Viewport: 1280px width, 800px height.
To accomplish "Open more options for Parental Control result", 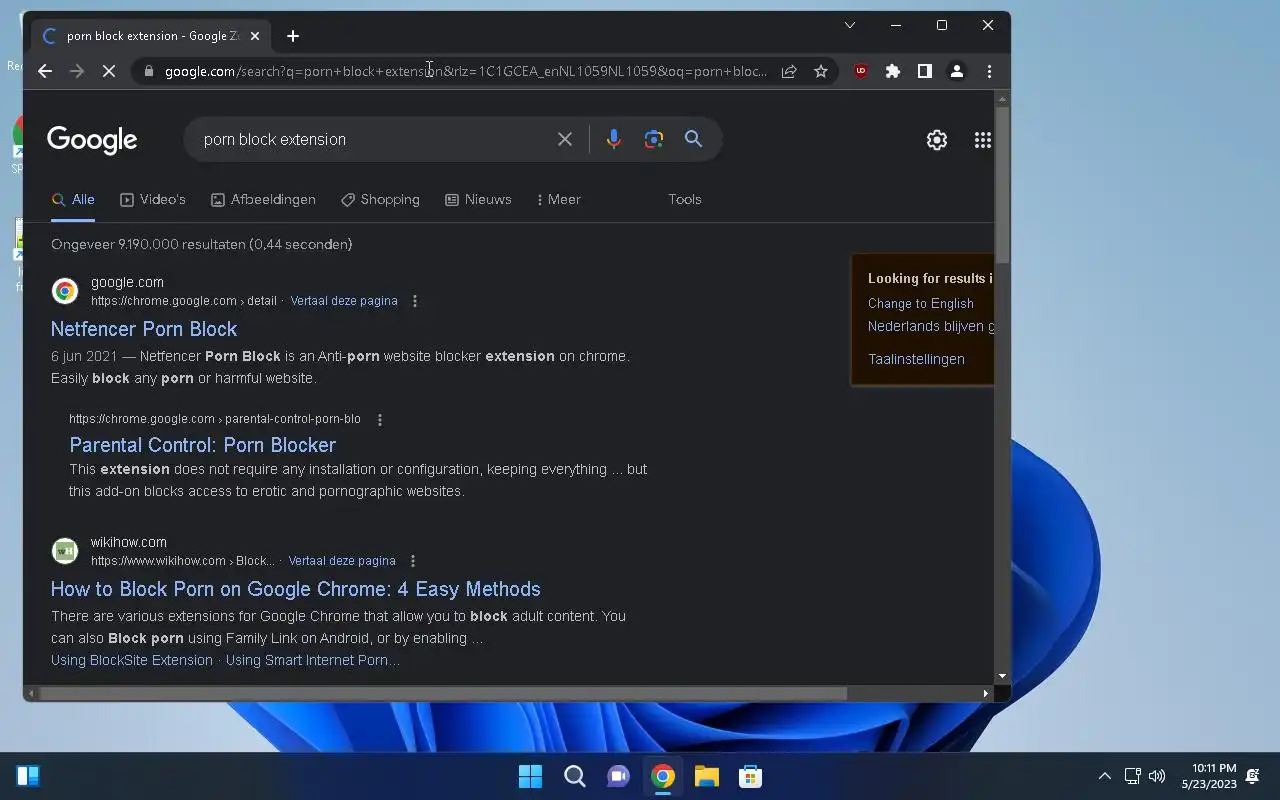I will [x=379, y=419].
